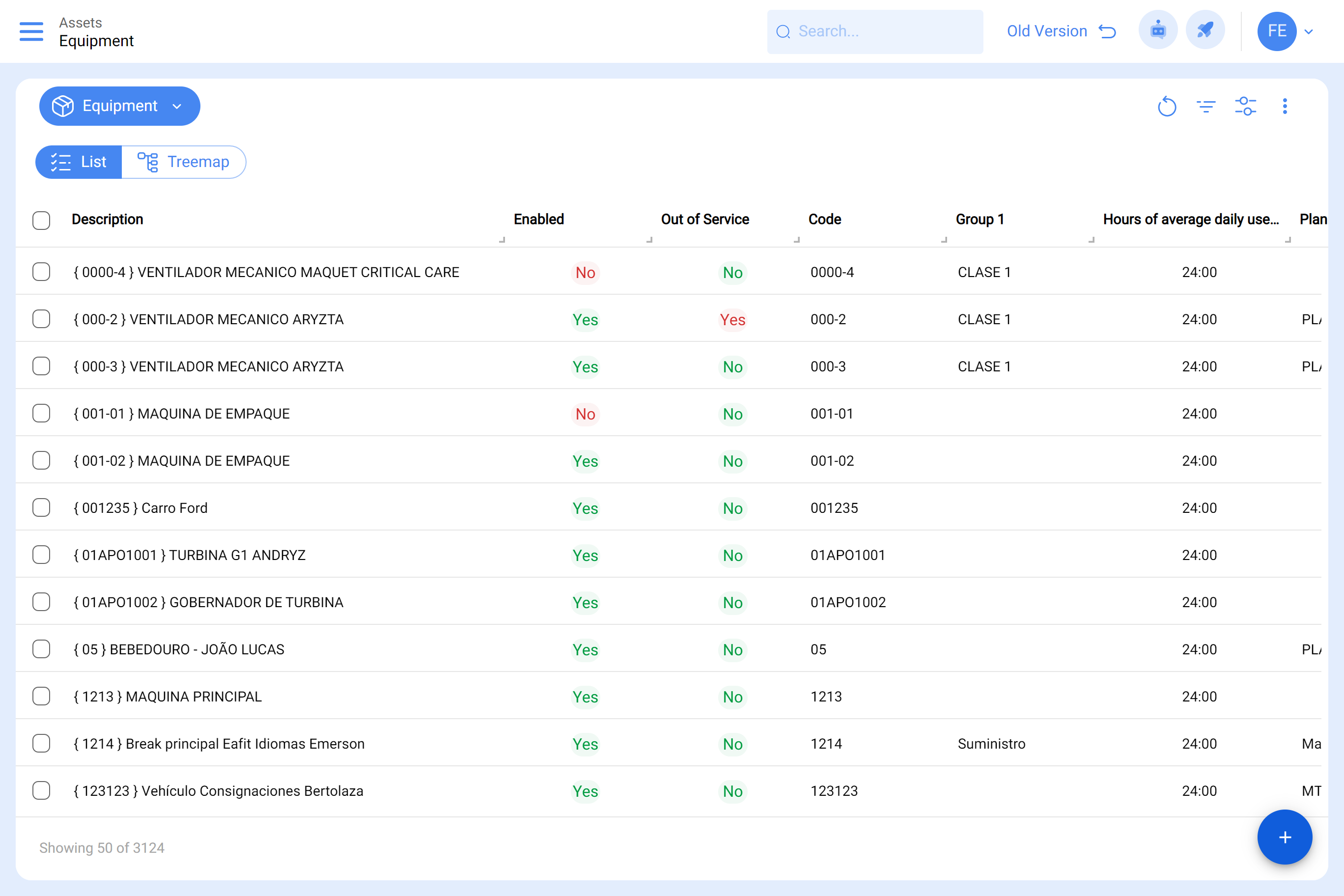Check the 000-2 VENTILADOR MECANICO ARYZTA checkbox
Viewport: 1344px width, 896px height.
41,319
